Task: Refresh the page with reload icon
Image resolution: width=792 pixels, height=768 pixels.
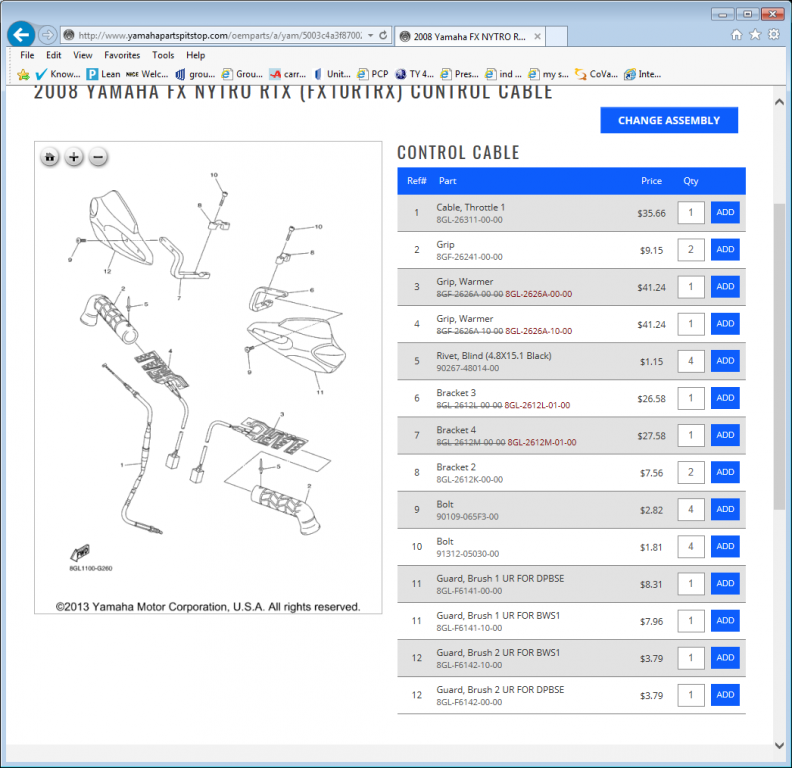Action: (x=383, y=35)
